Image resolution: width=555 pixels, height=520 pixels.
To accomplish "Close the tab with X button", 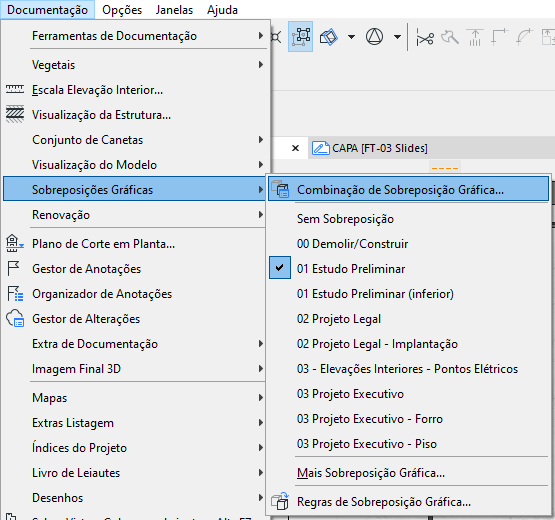I will click(x=295, y=148).
